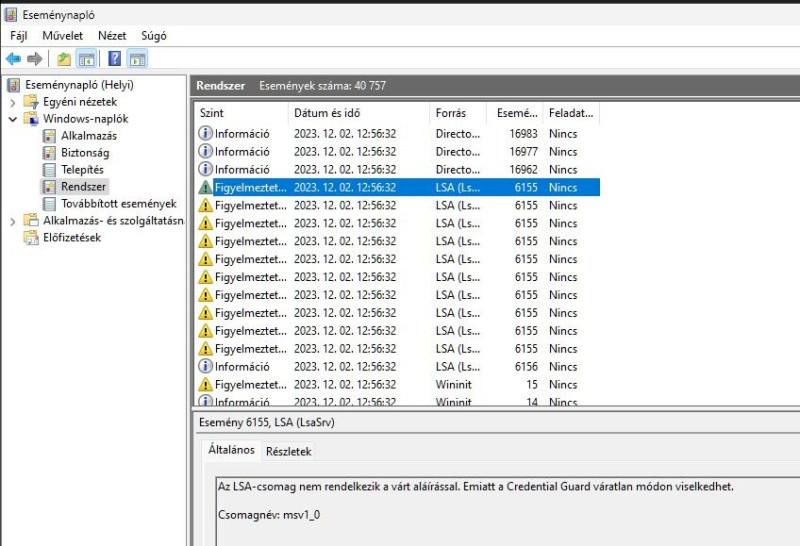
Task: Sort by the Forrás column header
Action: coord(458,113)
